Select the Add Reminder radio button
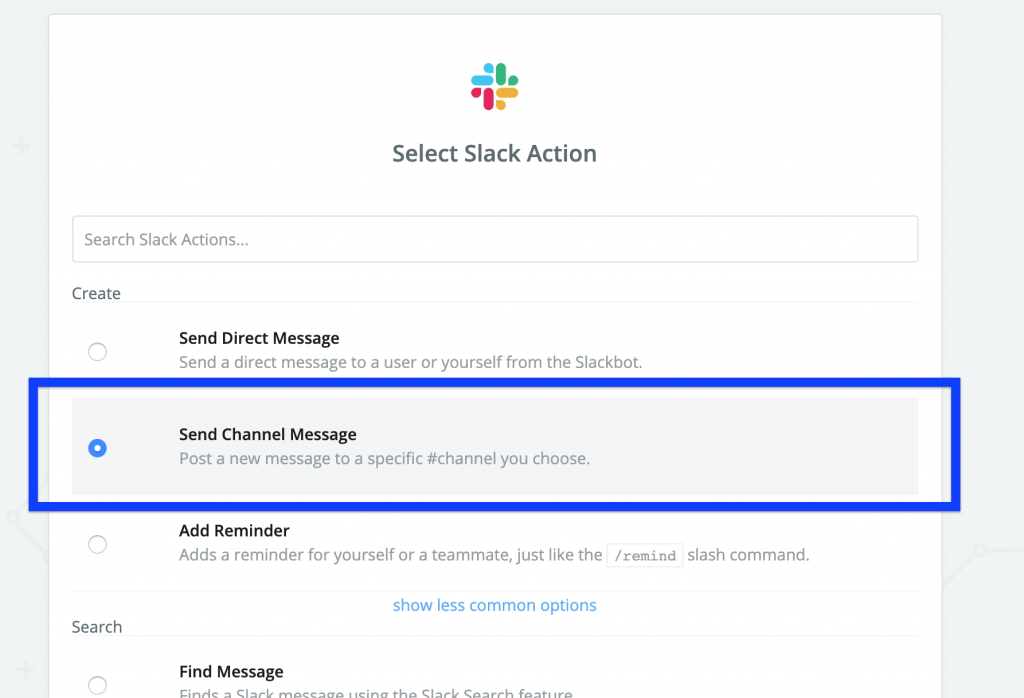 pos(97,544)
